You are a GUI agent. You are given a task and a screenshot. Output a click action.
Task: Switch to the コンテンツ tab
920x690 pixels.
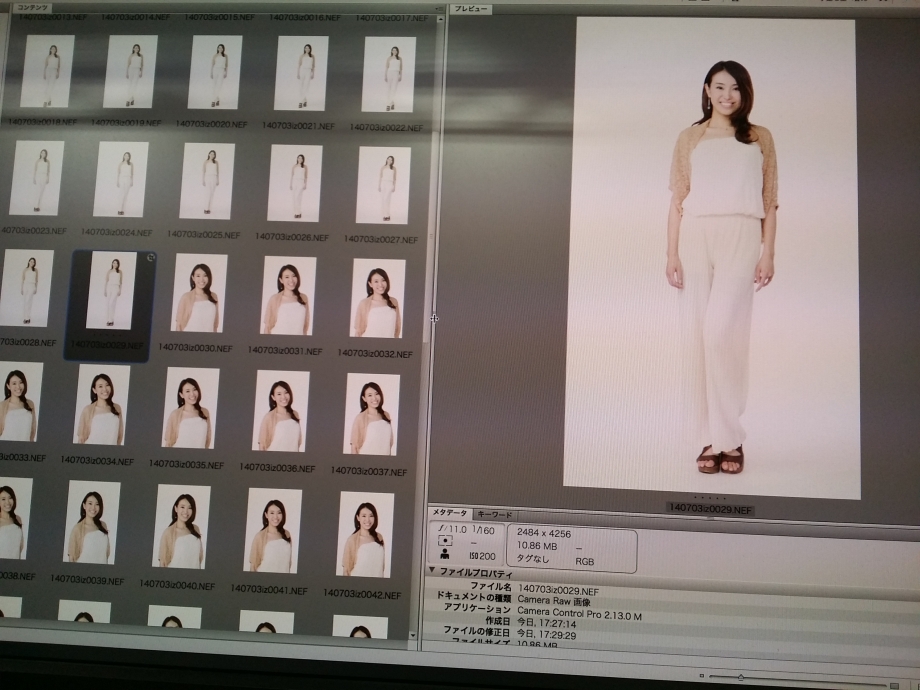(x=32, y=8)
